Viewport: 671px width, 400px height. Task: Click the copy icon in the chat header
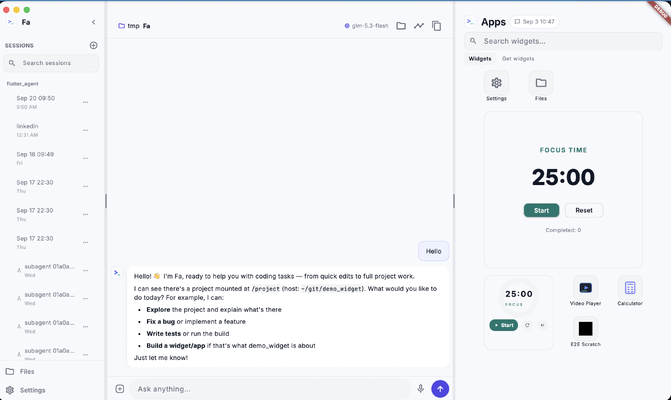click(436, 26)
